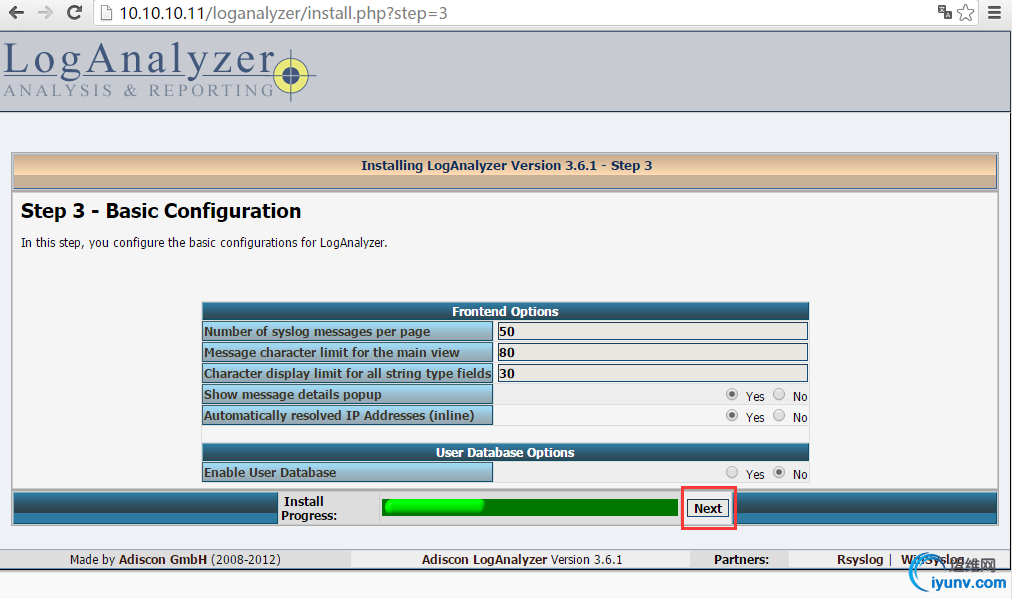Open the Adiscon GmbH link
1012x599 pixels.
point(163,560)
